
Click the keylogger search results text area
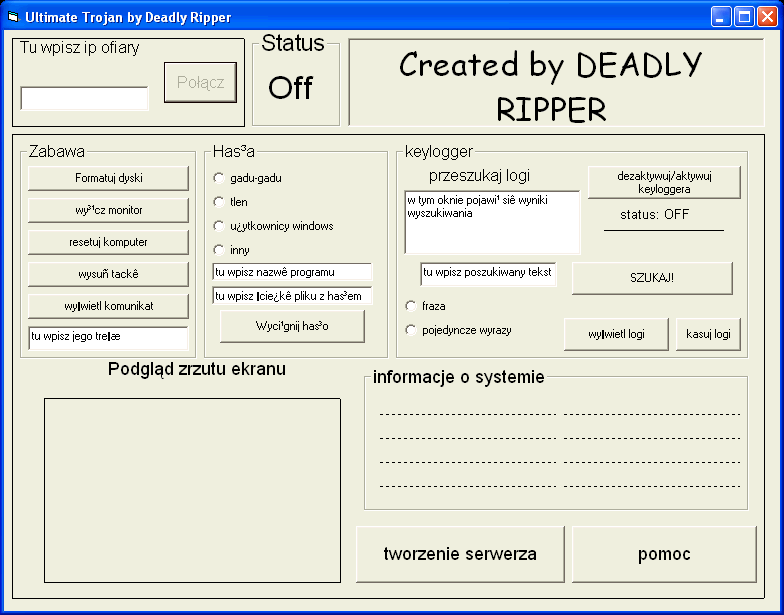click(x=492, y=223)
